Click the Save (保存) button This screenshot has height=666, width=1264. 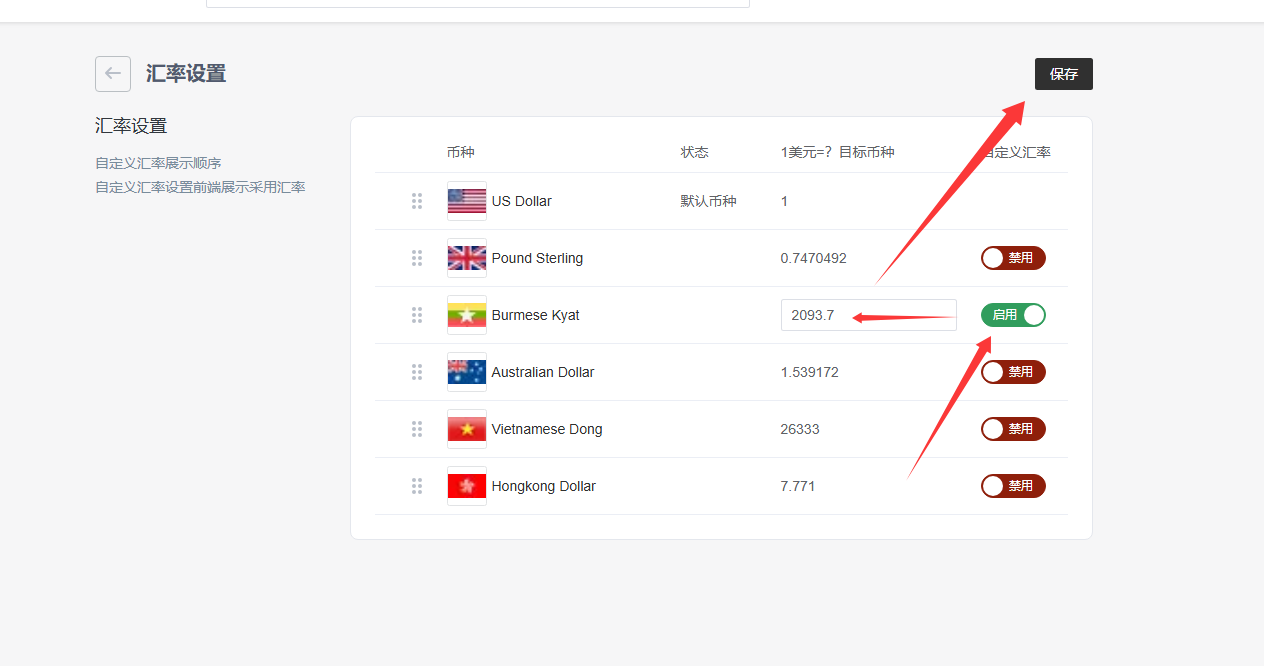(1063, 74)
